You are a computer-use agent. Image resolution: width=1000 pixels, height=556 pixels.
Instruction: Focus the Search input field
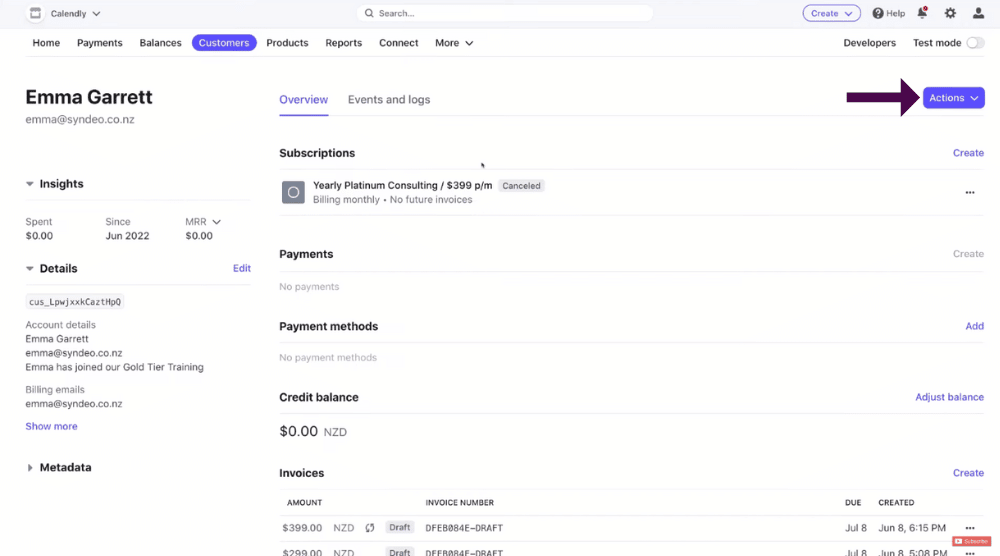point(505,13)
